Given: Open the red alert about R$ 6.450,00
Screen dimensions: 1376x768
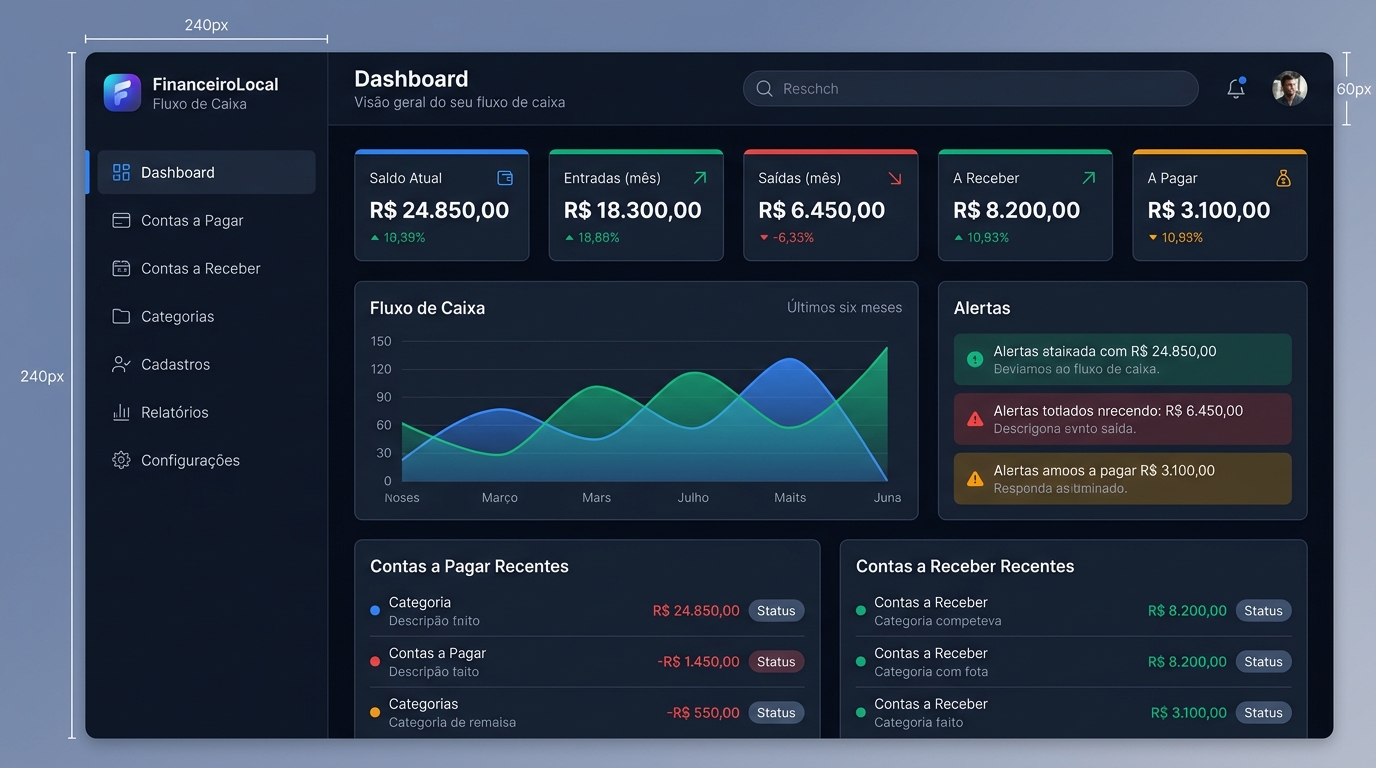Looking at the screenshot, I should click(1122, 419).
